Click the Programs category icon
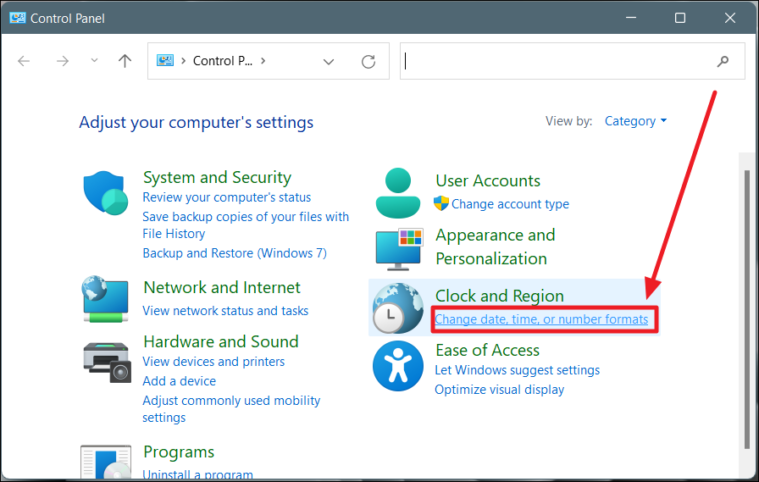The image size is (759, 482). [106, 462]
